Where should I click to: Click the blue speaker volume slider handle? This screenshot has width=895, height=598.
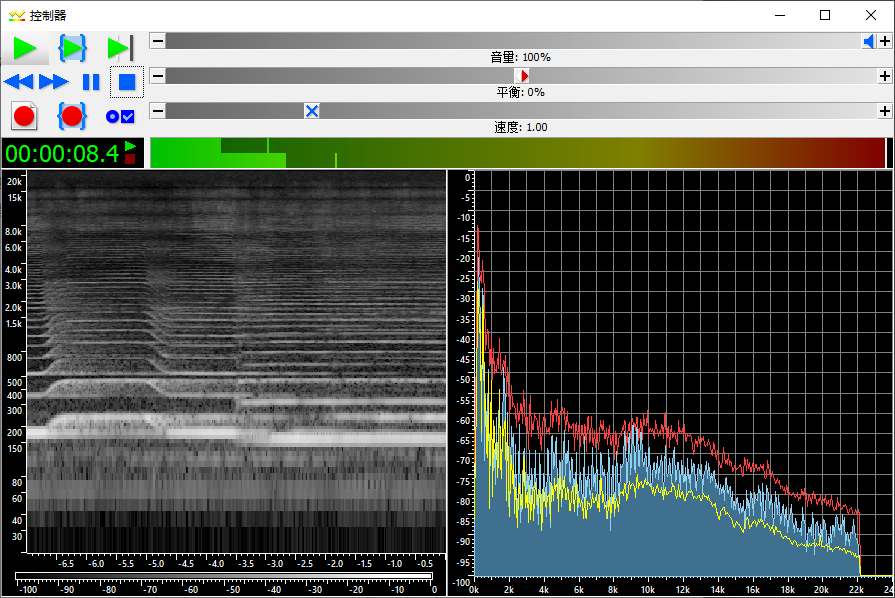[x=868, y=41]
